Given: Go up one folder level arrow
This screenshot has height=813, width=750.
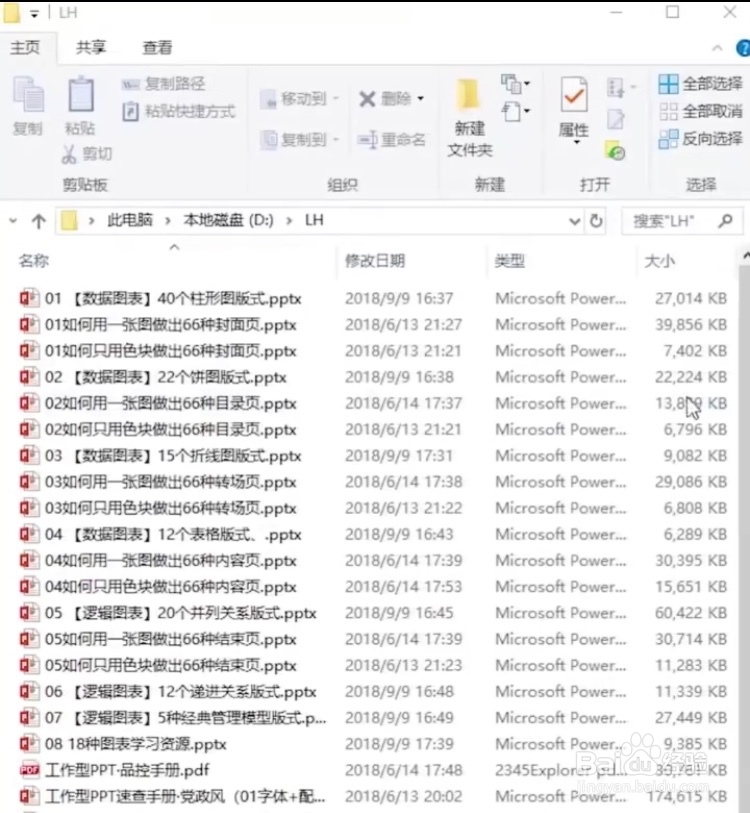Looking at the screenshot, I should pos(38,221).
